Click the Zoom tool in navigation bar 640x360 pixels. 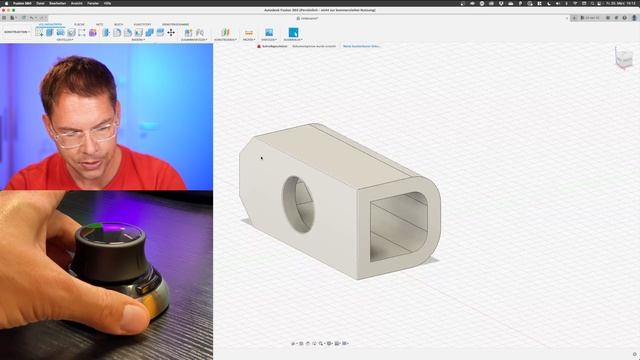(x=314, y=344)
